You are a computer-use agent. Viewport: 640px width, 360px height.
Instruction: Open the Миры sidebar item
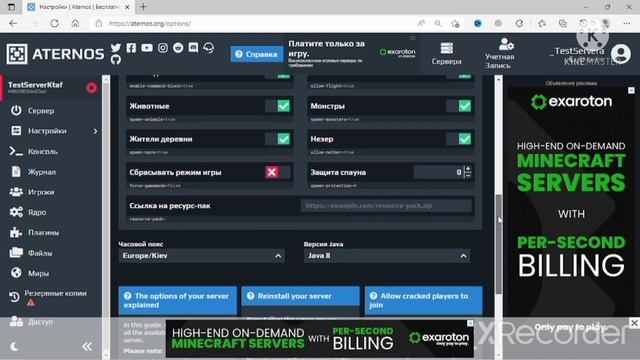[x=38, y=273]
